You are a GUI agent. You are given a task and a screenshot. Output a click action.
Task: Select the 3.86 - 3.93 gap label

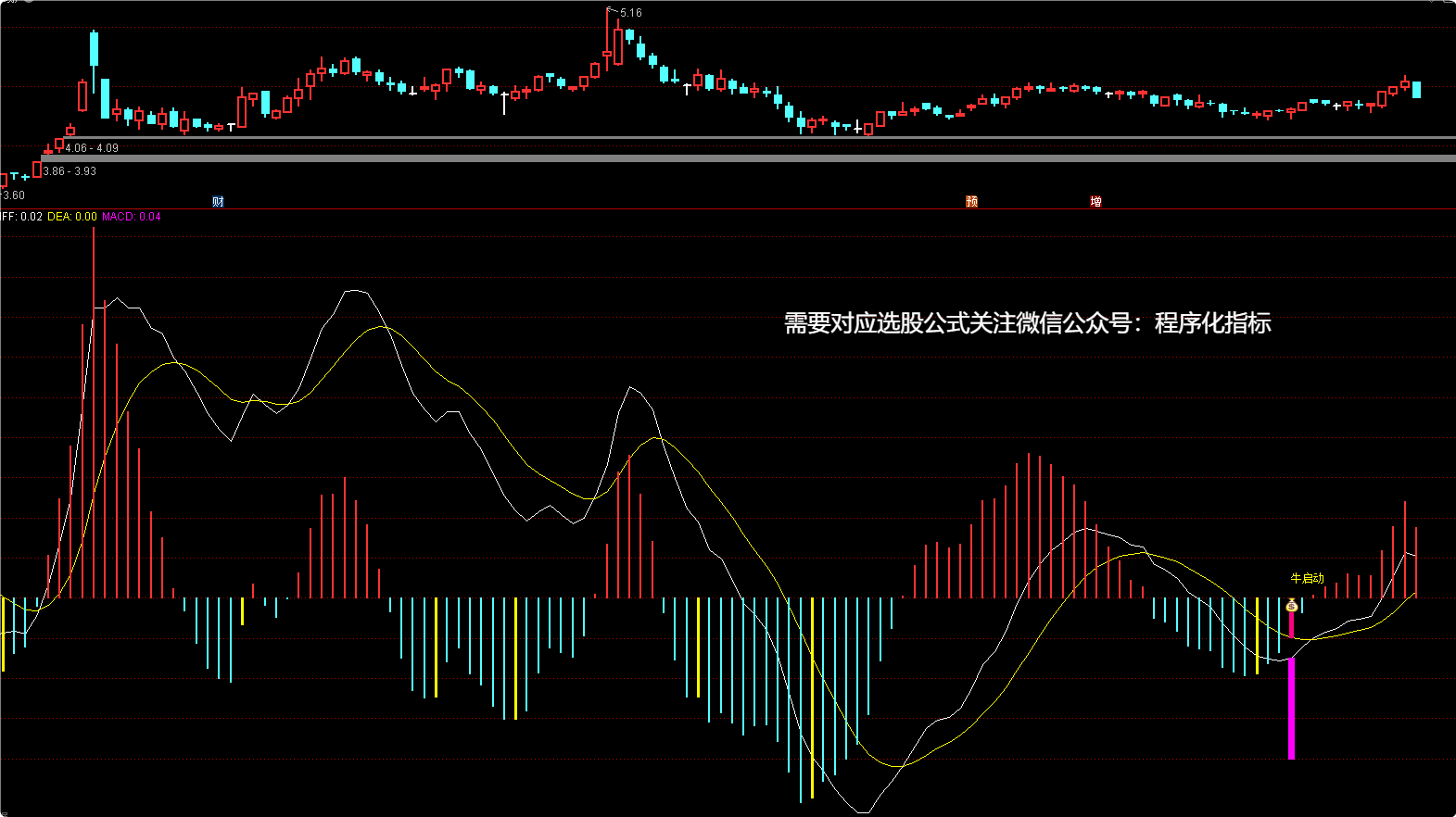(70, 171)
